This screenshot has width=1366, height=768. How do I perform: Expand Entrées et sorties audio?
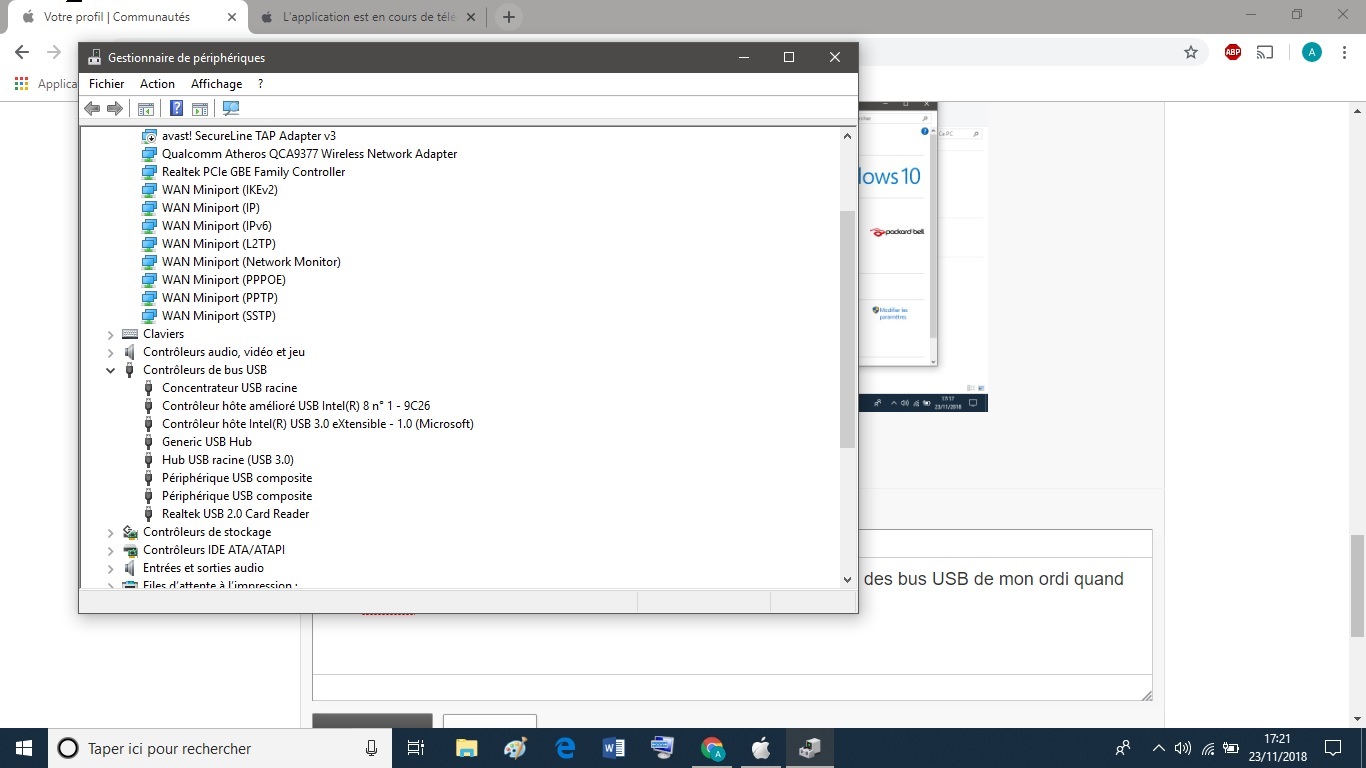pyautogui.click(x=111, y=568)
